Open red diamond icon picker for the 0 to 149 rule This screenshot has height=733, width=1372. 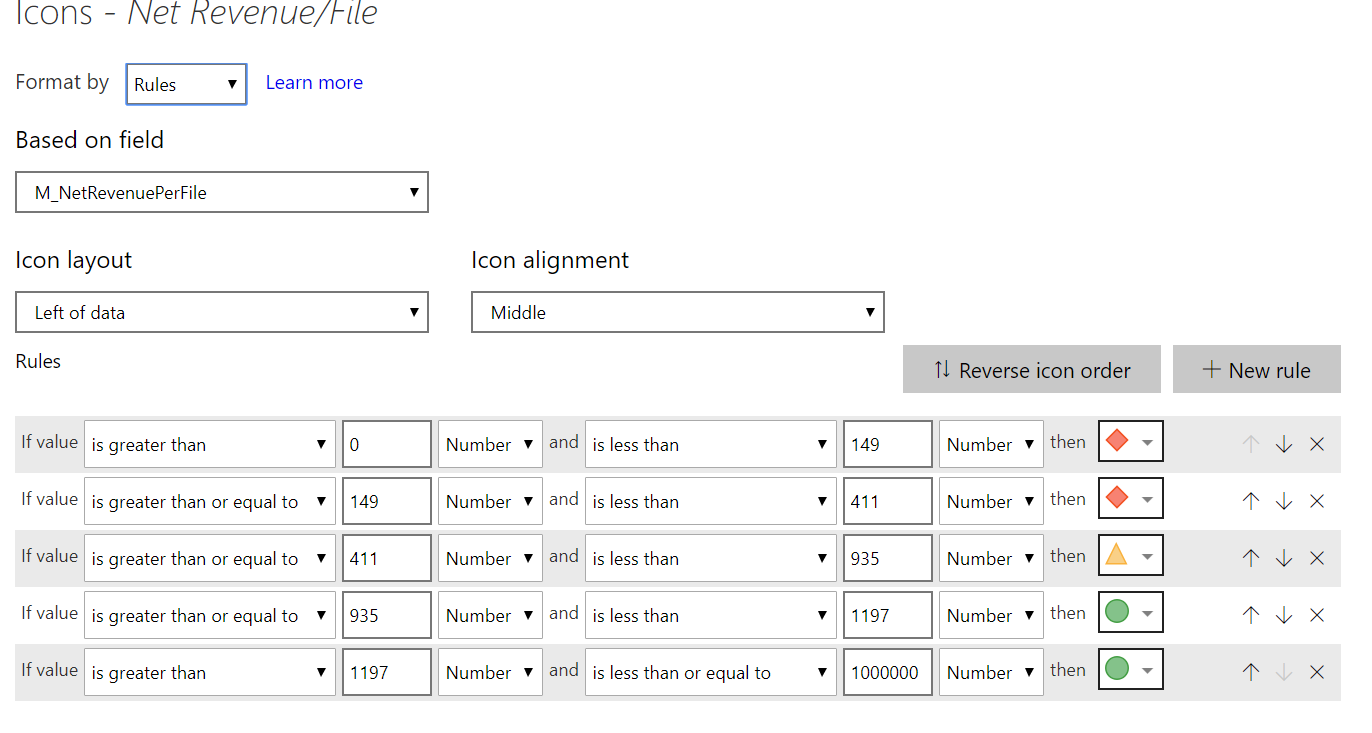point(1131,441)
